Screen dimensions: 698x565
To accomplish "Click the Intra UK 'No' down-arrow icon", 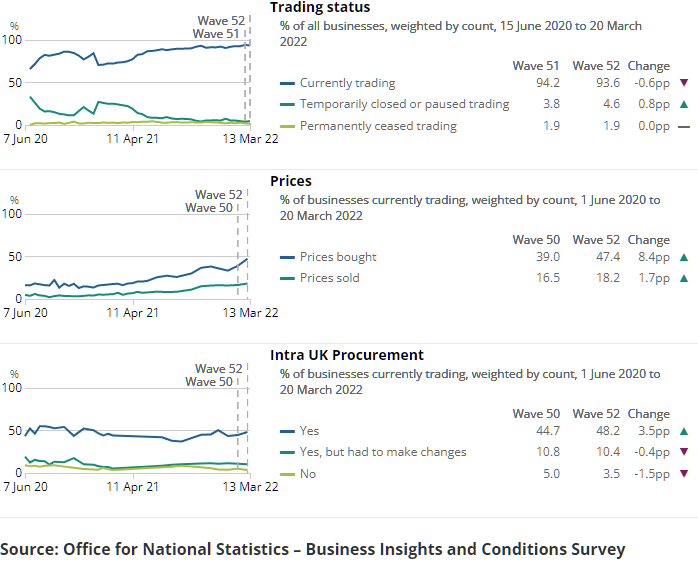I will [684, 474].
